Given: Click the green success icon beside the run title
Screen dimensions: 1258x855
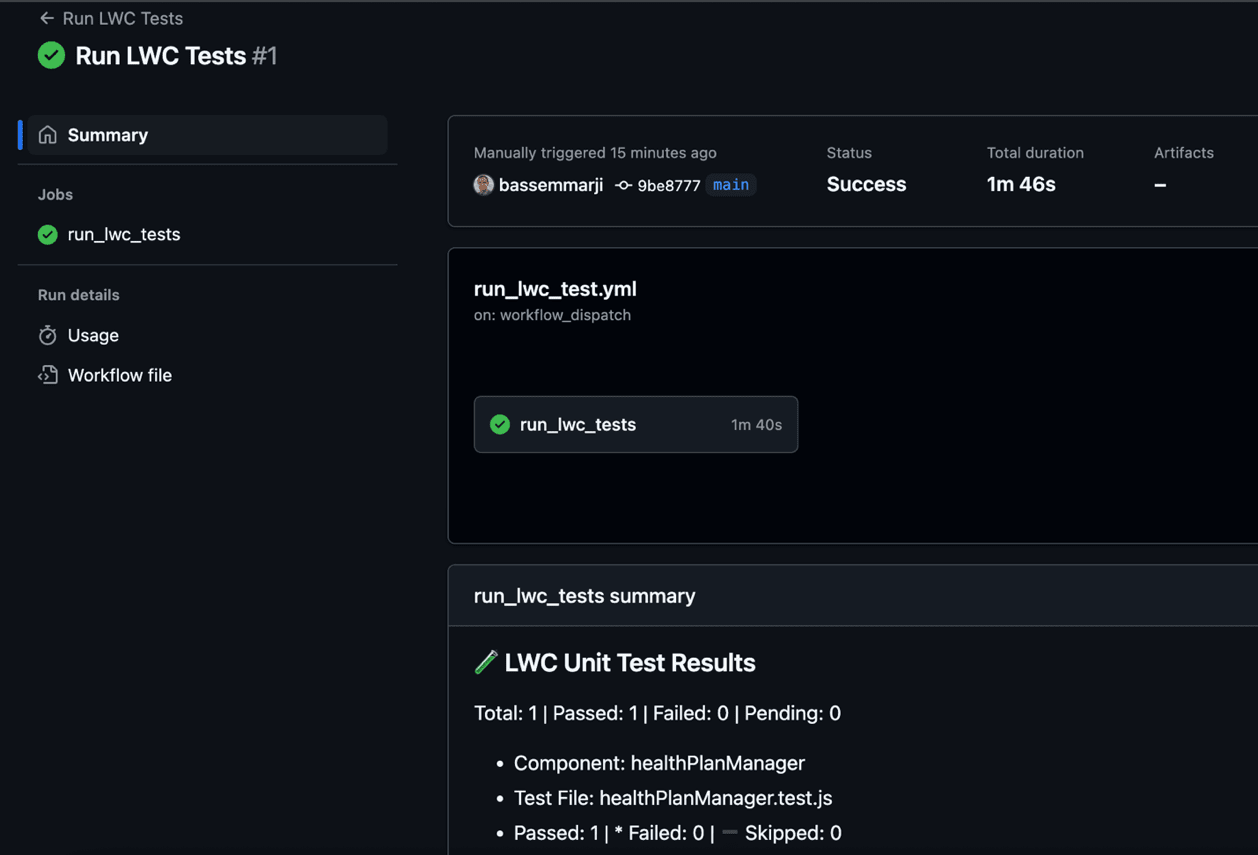Looking at the screenshot, I should click(51, 56).
